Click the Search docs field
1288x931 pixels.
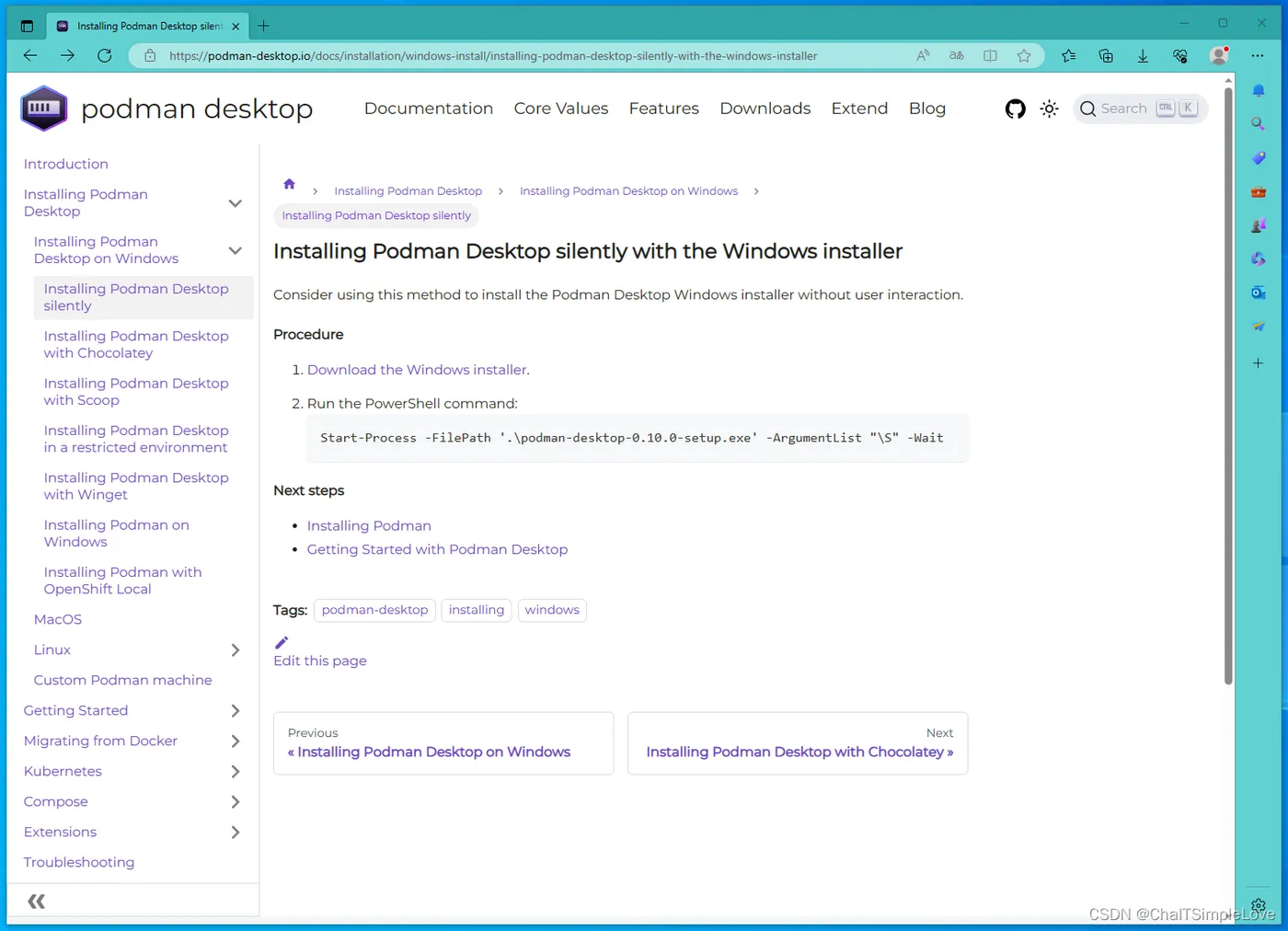coord(1140,109)
